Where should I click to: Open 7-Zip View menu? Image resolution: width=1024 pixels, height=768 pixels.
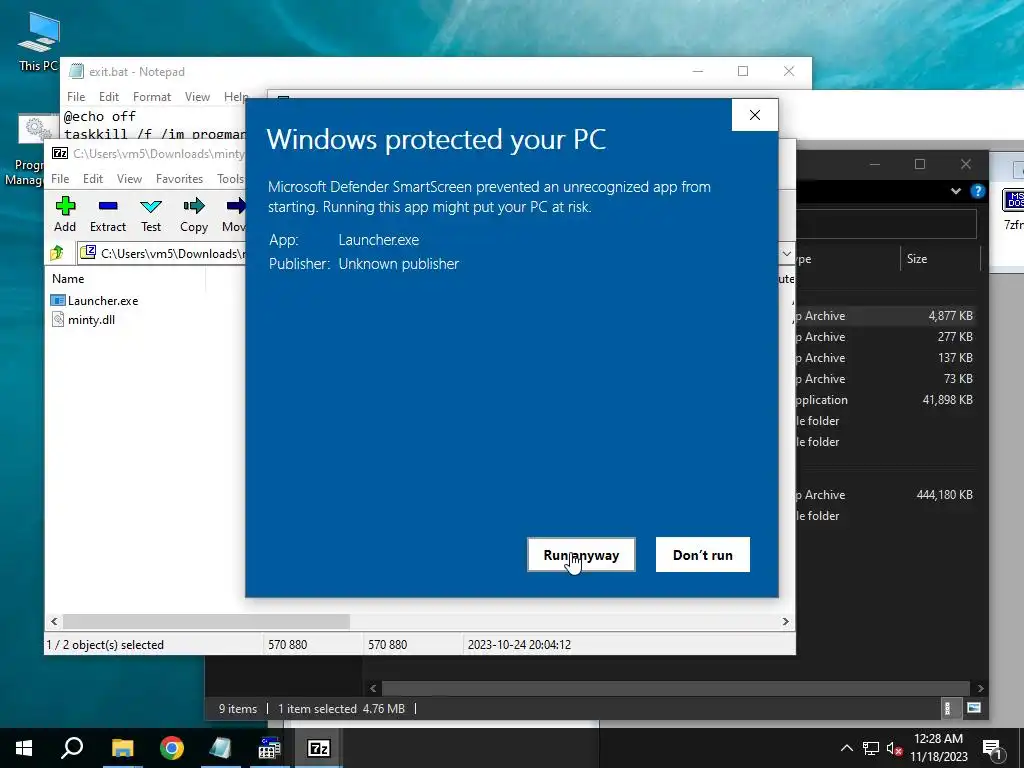click(x=129, y=178)
